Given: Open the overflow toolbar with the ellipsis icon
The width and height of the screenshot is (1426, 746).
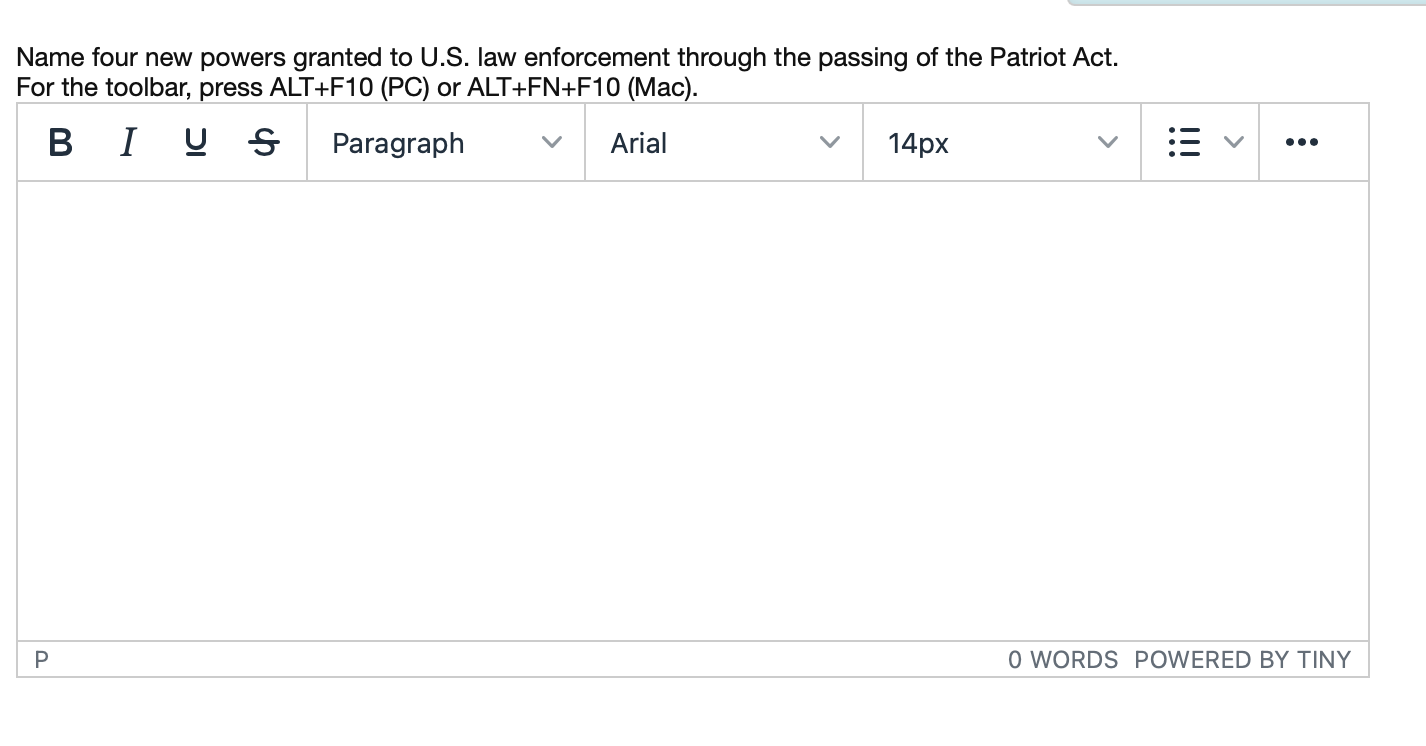Looking at the screenshot, I should tap(1301, 142).
